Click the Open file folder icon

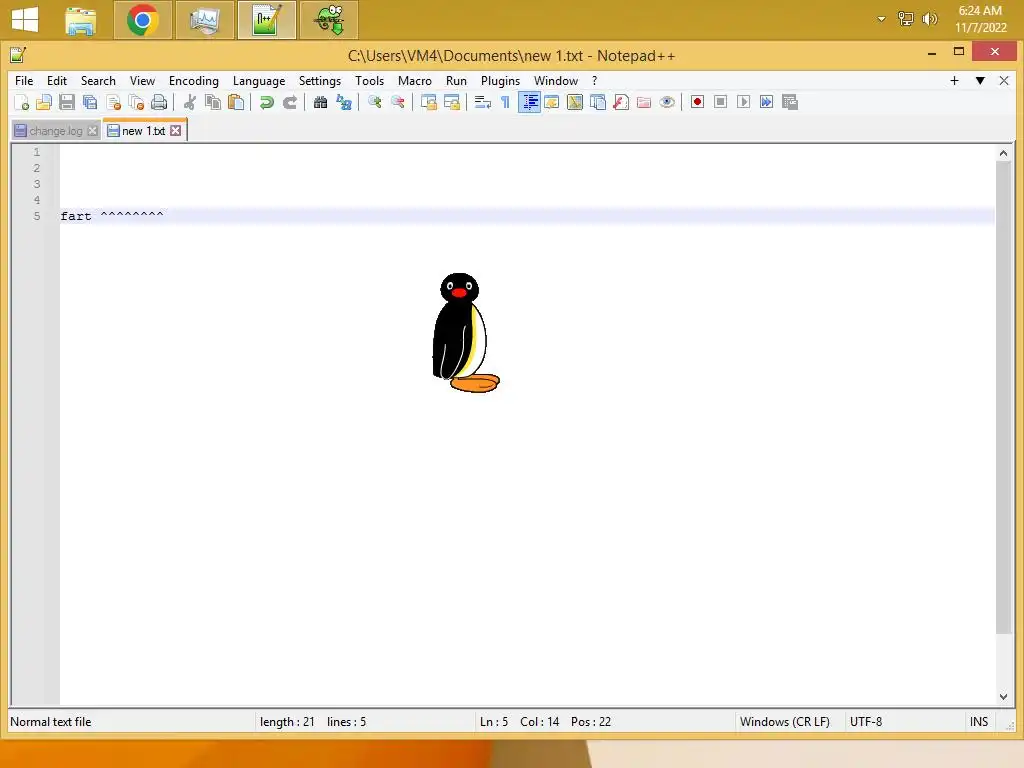[x=44, y=103]
